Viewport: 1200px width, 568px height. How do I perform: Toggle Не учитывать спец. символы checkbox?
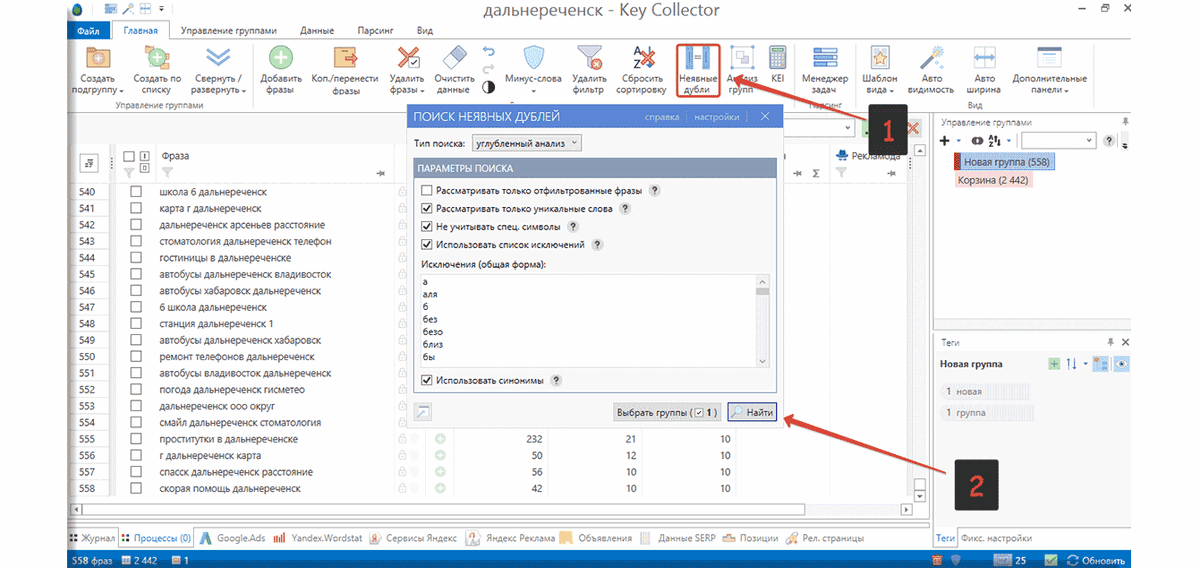click(428, 226)
